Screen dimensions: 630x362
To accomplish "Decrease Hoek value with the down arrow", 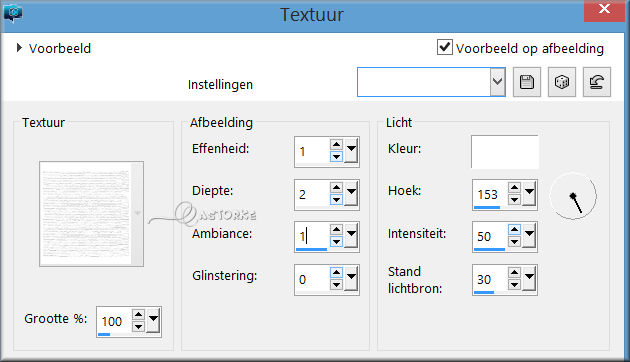I will (x=514, y=200).
